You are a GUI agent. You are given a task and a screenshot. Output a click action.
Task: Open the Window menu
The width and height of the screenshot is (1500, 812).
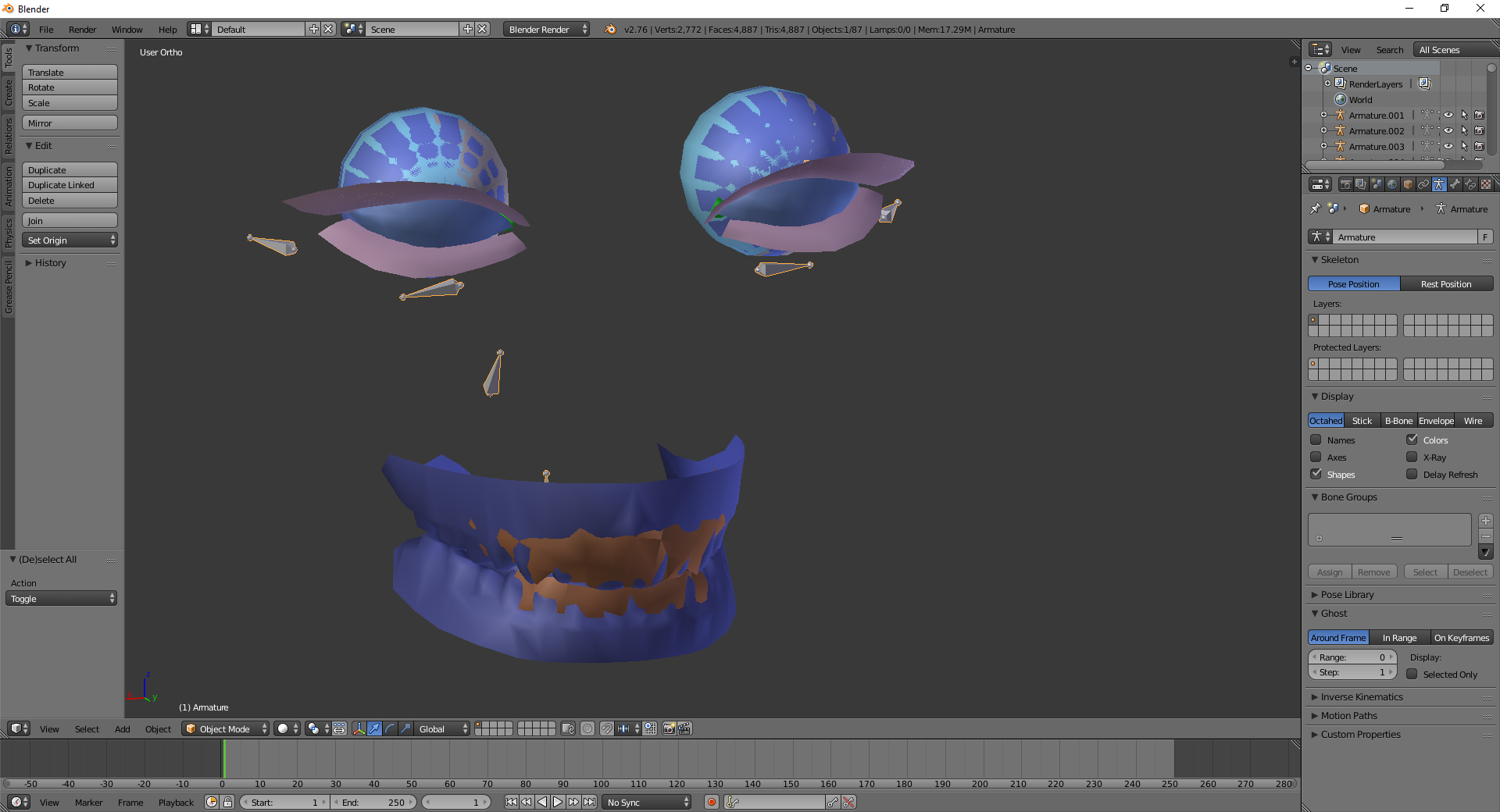127,29
